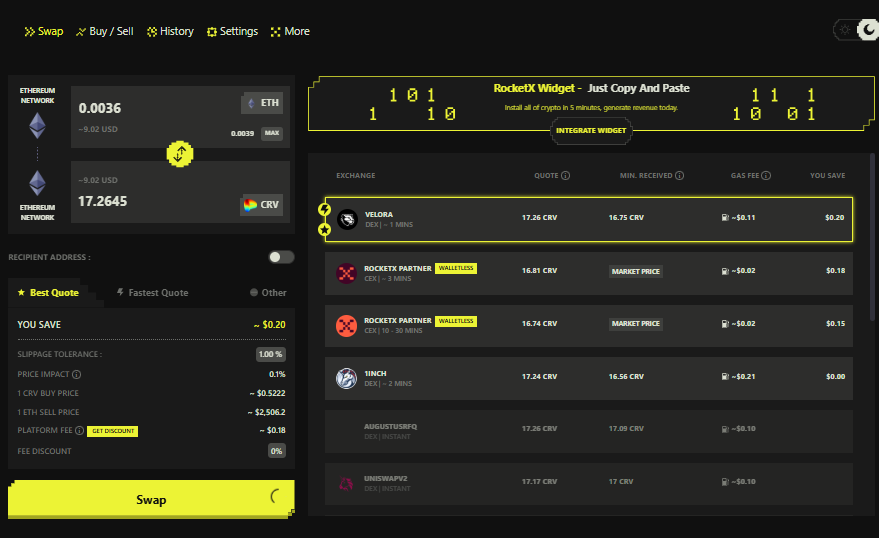The image size is (879, 538).
Task: Click the Platform Fee info icon
Action: click(x=80, y=430)
